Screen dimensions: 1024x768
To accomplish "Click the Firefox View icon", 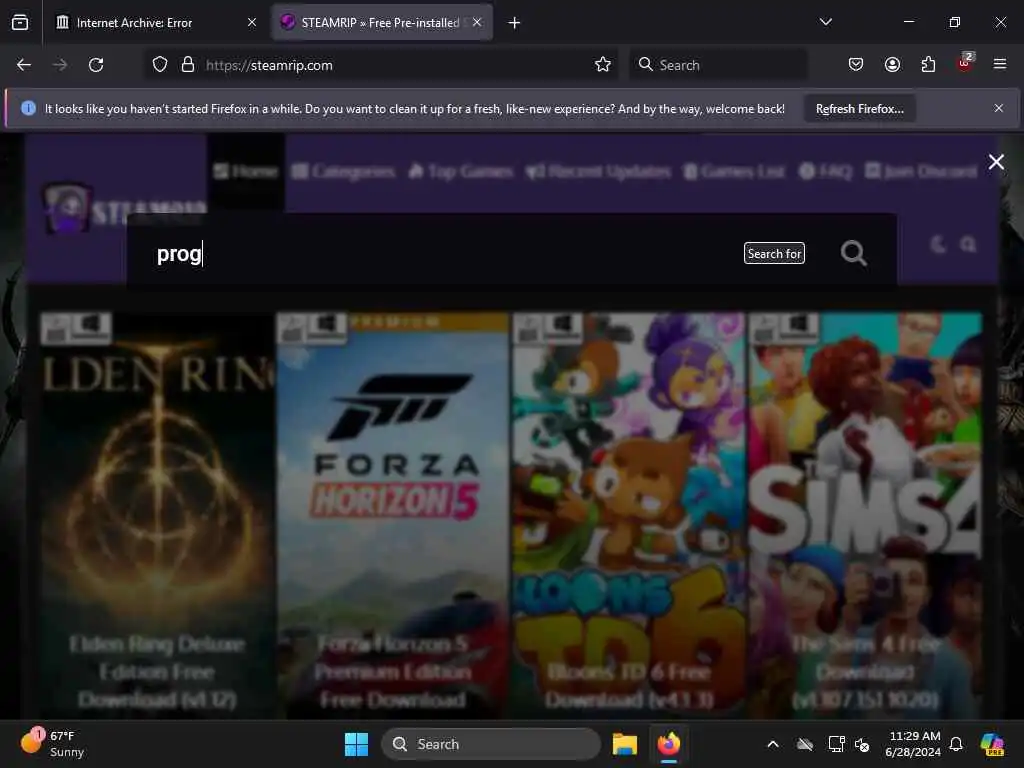I will [20, 22].
